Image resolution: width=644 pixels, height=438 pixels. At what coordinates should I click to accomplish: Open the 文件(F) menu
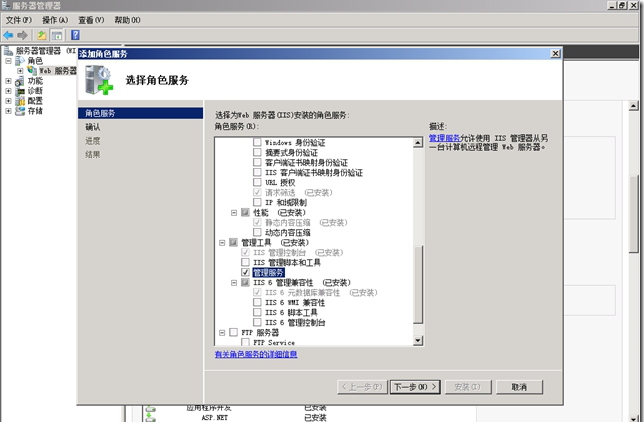(x=18, y=20)
